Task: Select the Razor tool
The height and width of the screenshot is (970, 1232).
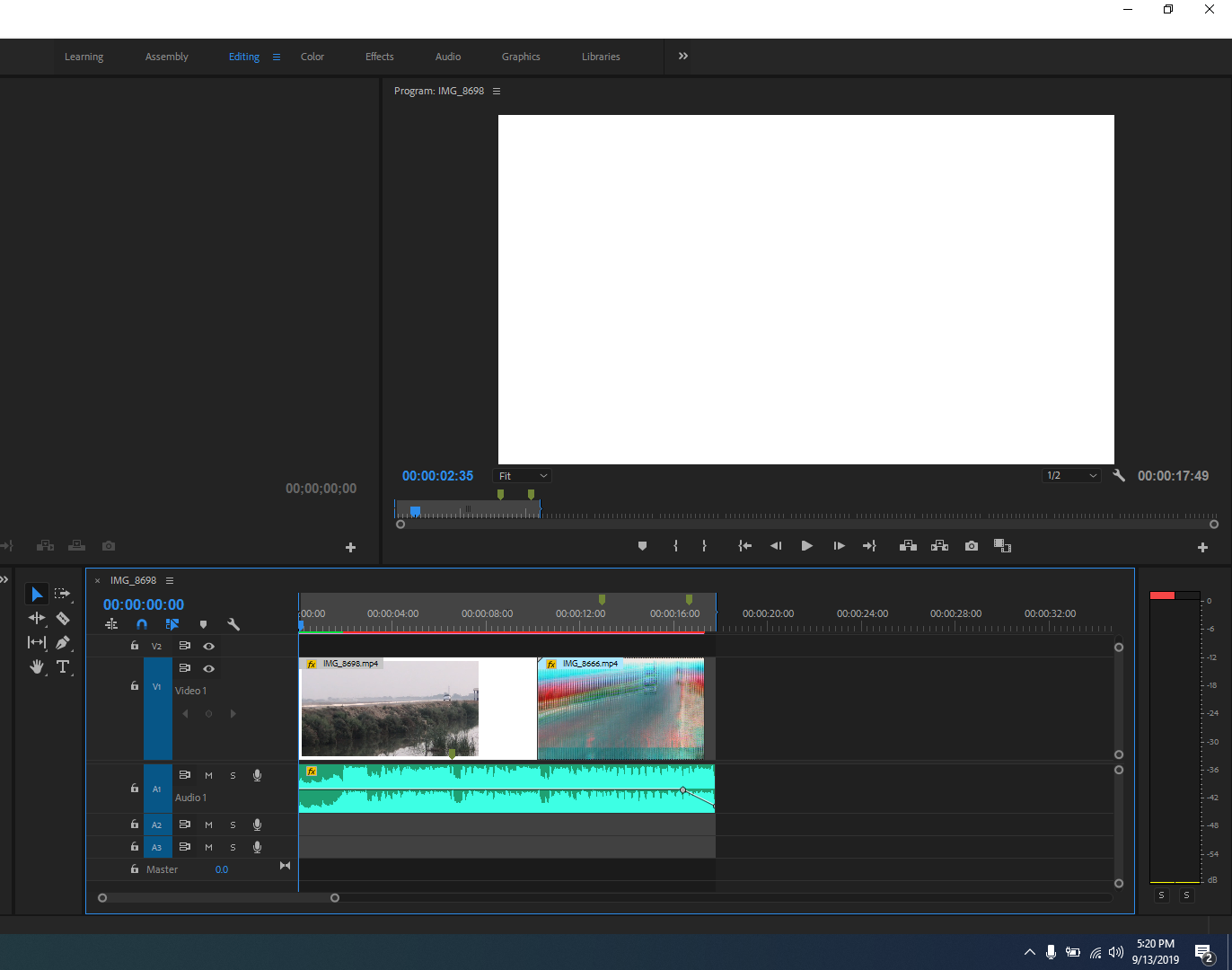Action: [x=62, y=618]
